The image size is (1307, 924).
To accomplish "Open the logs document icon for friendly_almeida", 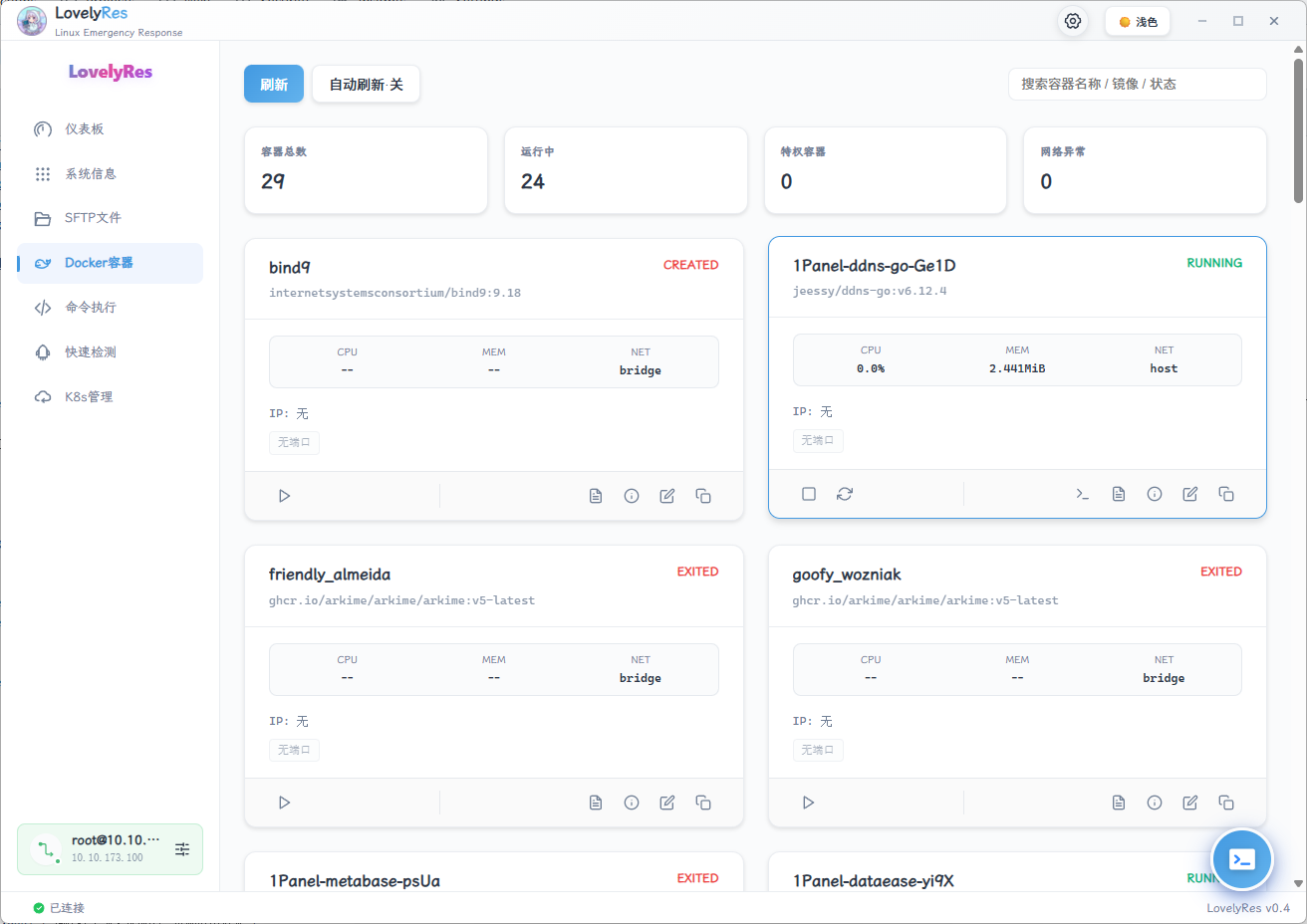I will pos(596,803).
